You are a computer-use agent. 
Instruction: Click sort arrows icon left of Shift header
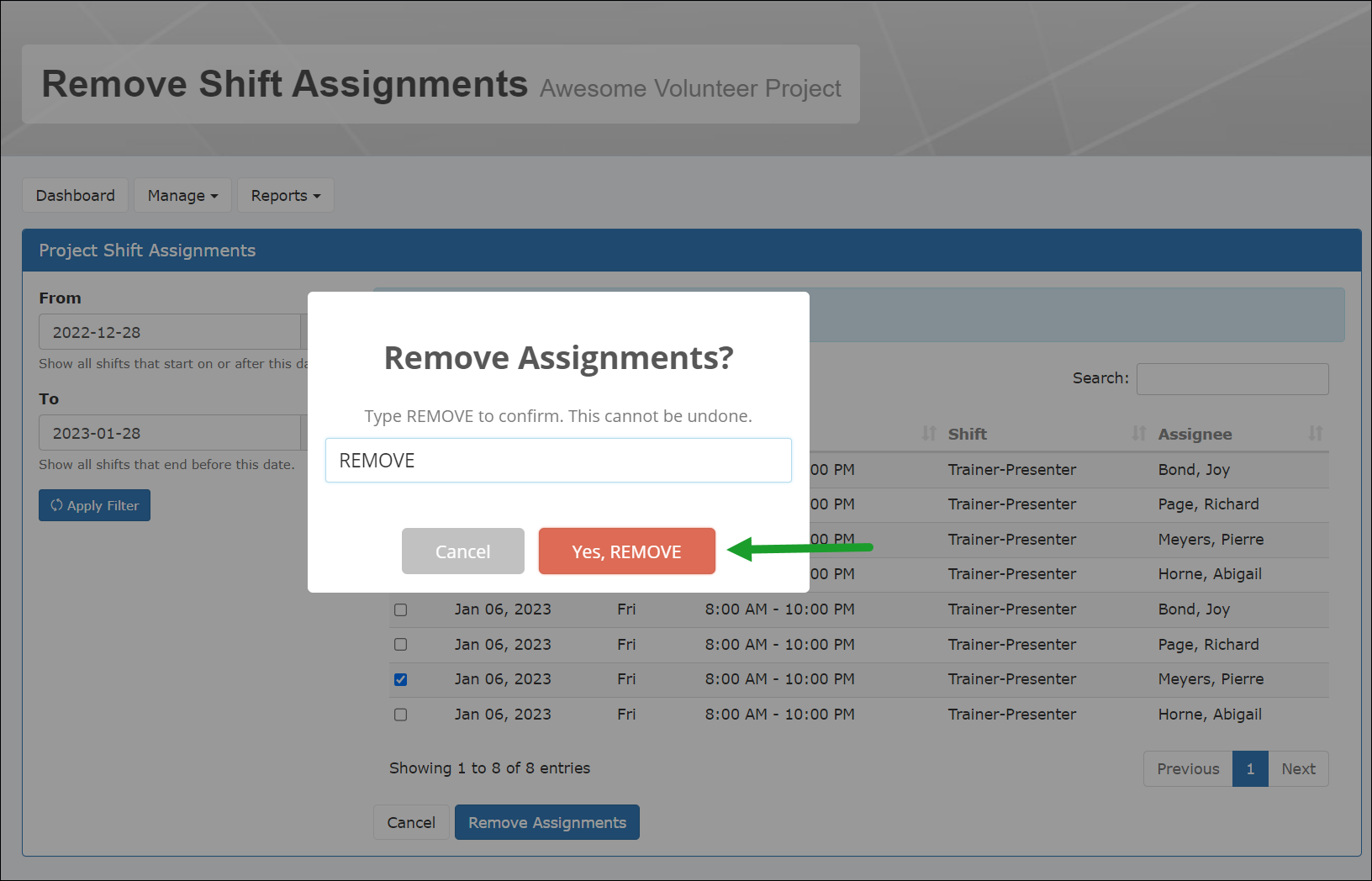929,434
